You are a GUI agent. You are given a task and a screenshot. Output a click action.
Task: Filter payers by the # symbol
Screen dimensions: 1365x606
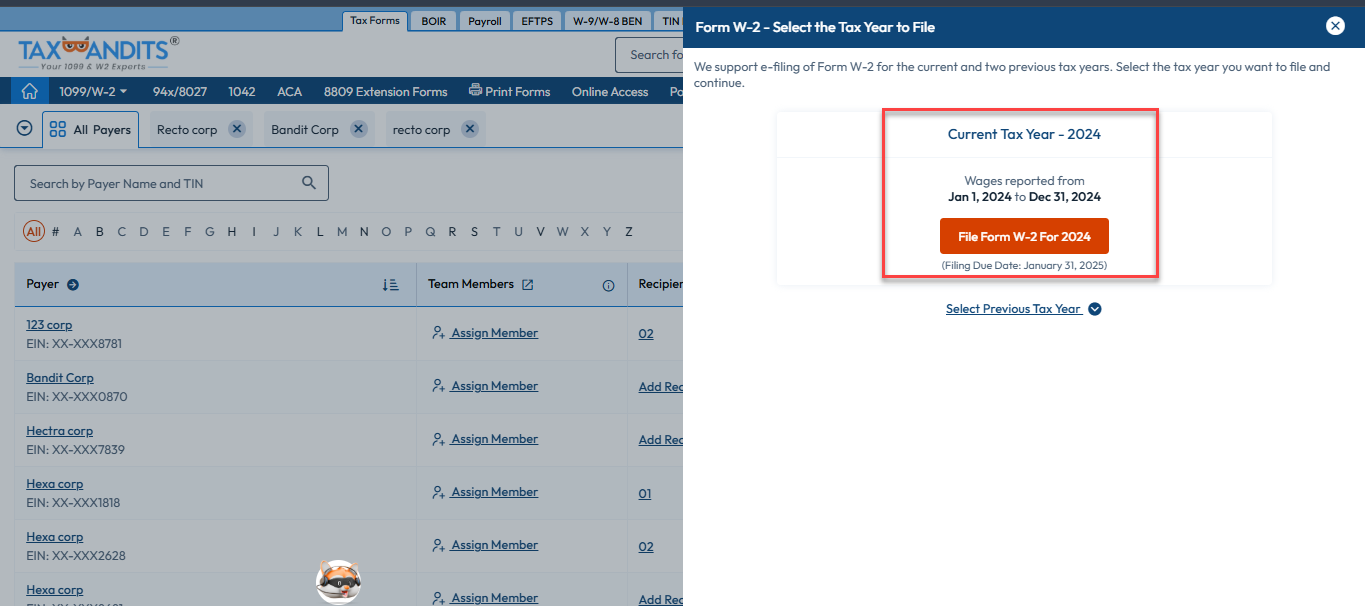pyautogui.click(x=56, y=232)
